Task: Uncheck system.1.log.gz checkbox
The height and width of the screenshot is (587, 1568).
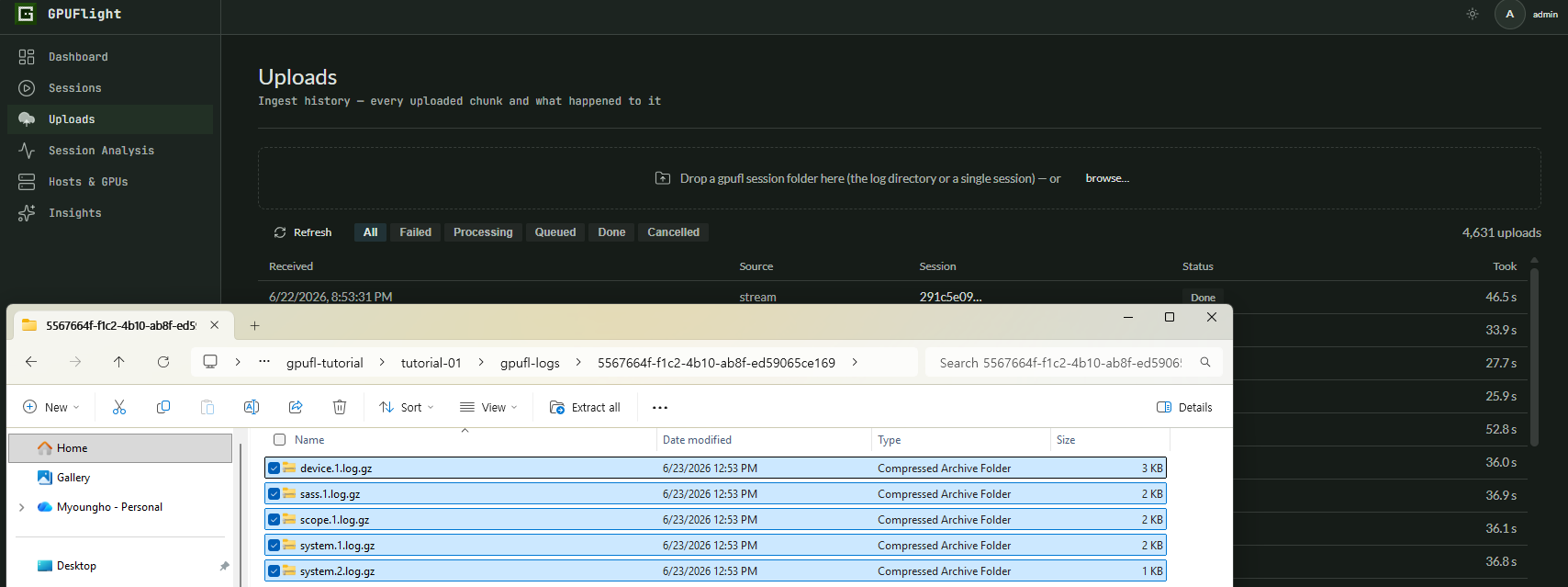Action: click(x=274, y=545)
